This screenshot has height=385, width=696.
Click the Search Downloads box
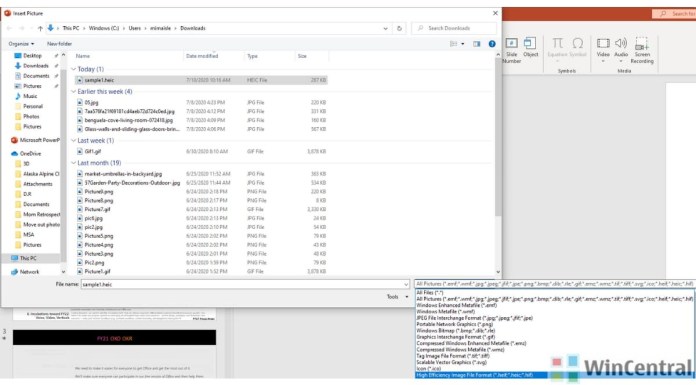point(454,28)
